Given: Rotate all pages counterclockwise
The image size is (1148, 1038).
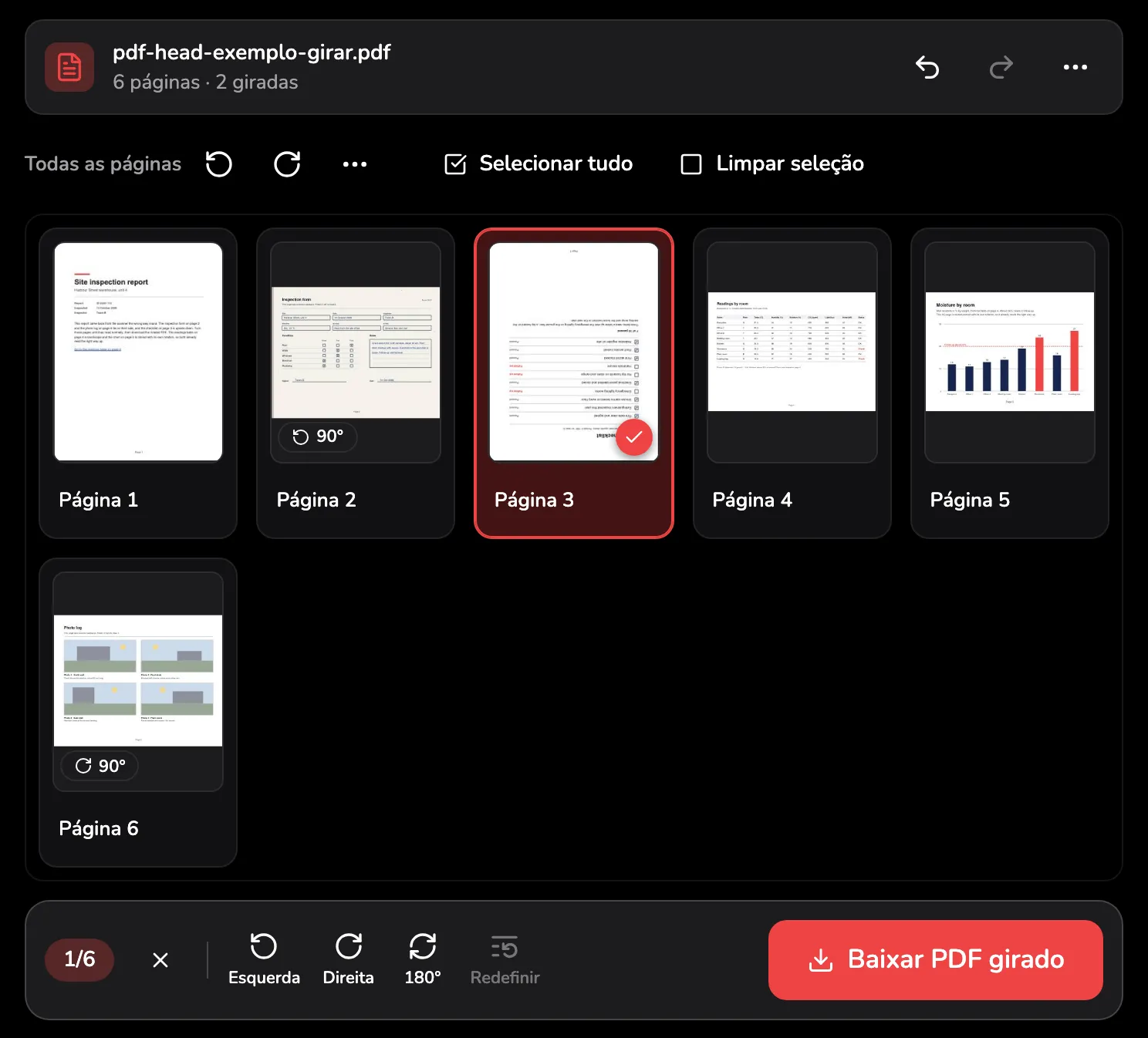Looking at the screenshot, I should pyautogui.click(x=219, y=163).
